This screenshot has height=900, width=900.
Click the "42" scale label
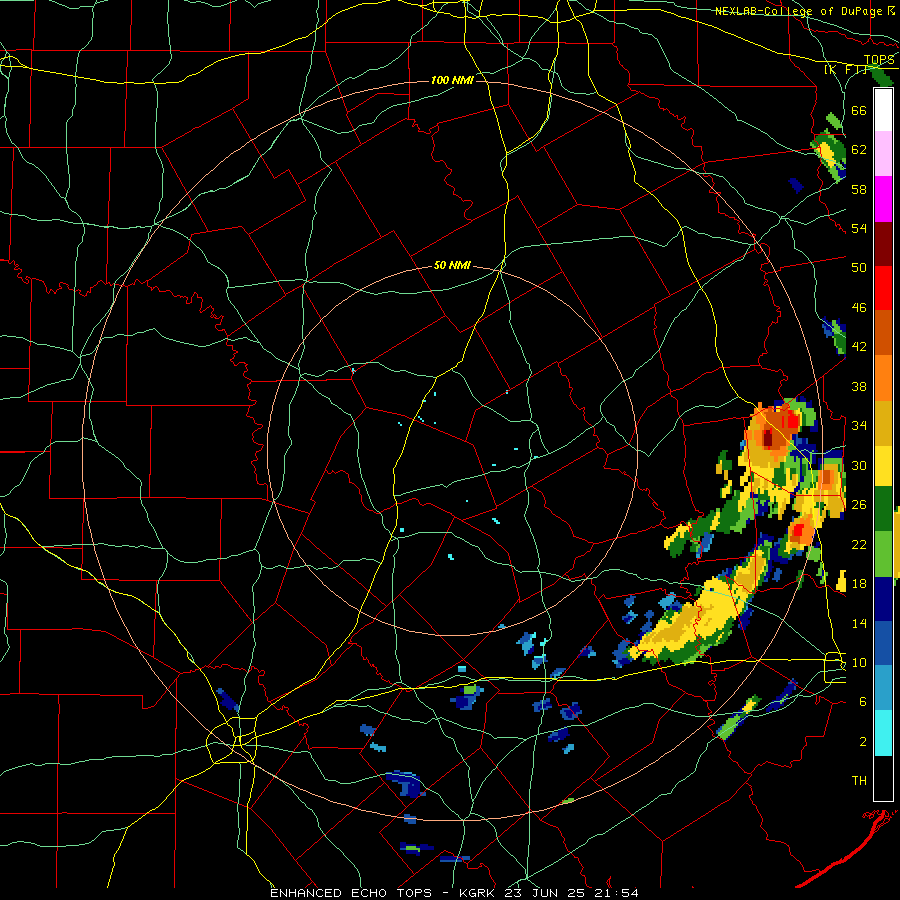point(859,347)
